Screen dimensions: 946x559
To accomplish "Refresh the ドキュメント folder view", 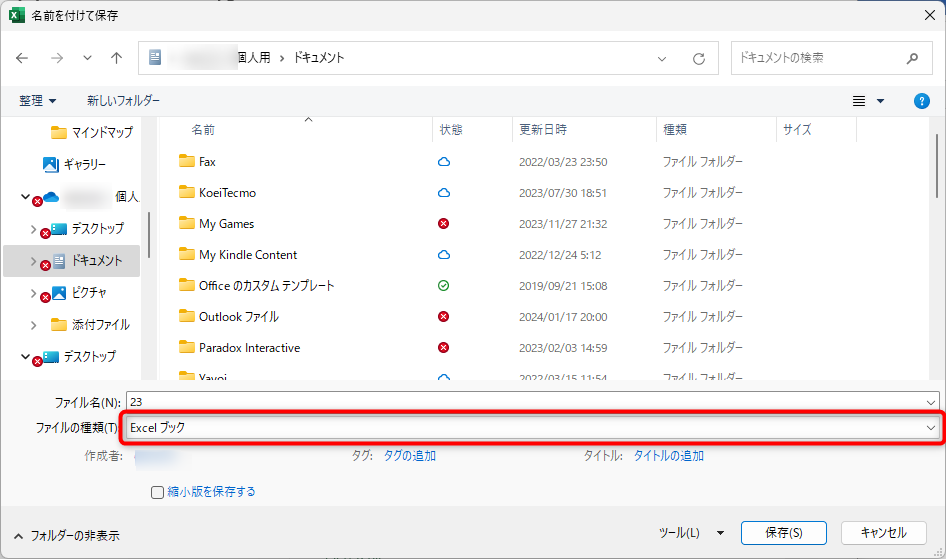I will point(699,58).
